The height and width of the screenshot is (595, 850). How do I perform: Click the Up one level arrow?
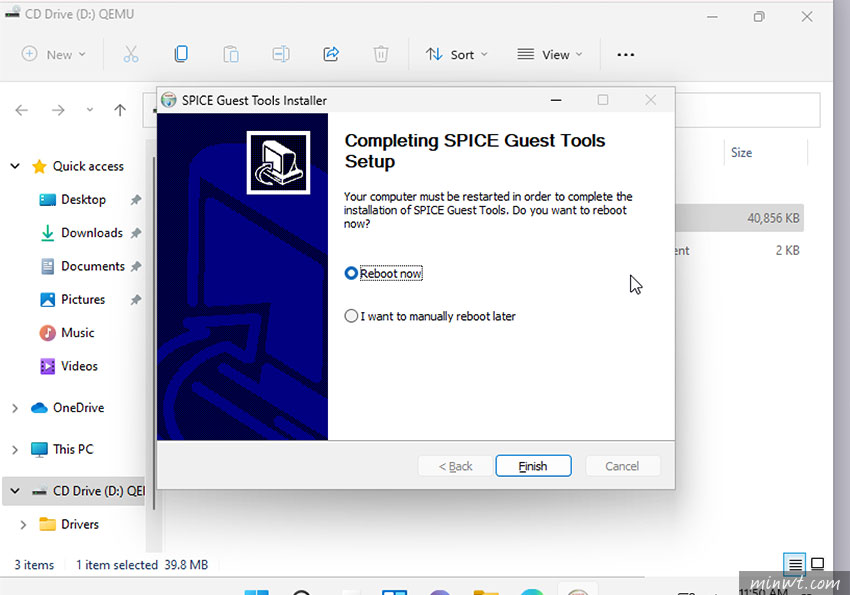tap(120, 111)
